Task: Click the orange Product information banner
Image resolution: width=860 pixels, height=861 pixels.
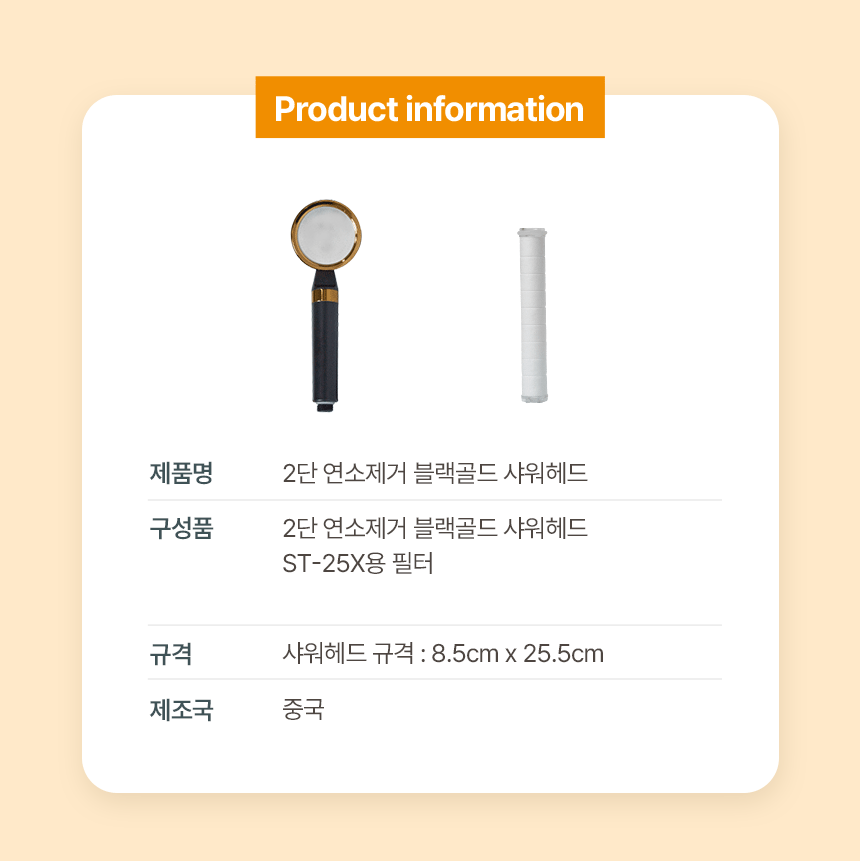Action: (x=430, y=107)
